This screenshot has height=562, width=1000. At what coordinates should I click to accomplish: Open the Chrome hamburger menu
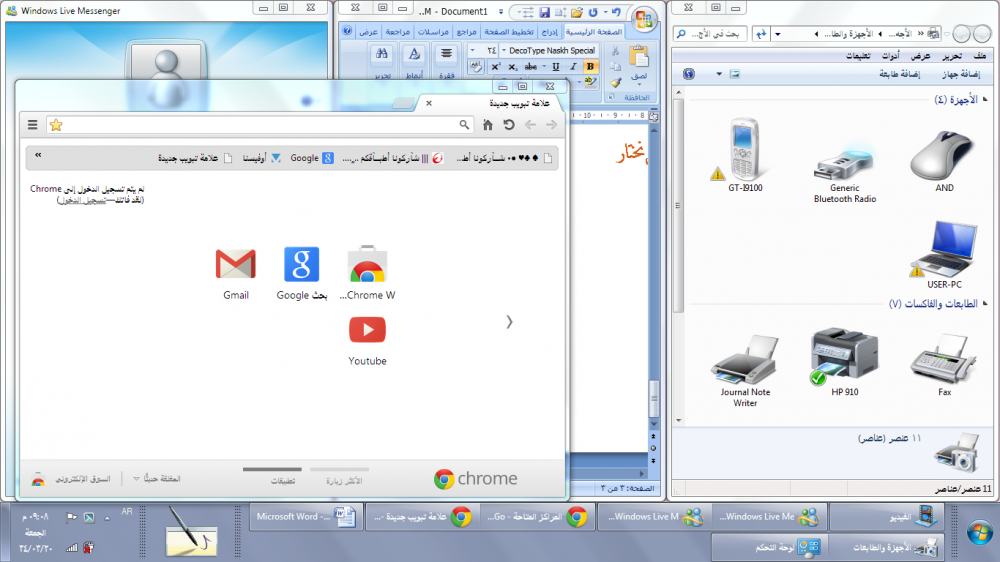[x=32, y=125]
